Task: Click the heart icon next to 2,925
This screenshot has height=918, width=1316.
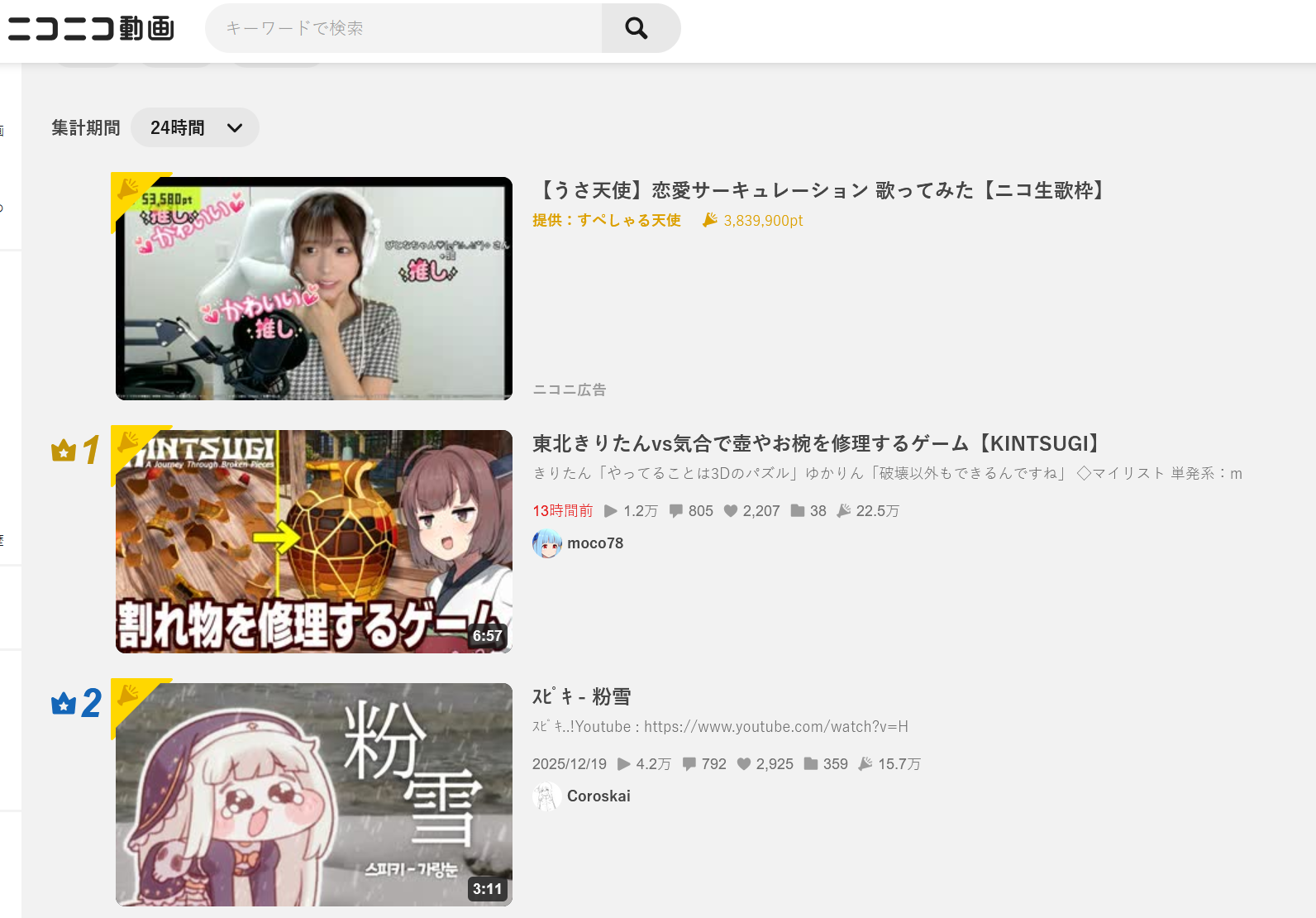Action: point(744,764)
